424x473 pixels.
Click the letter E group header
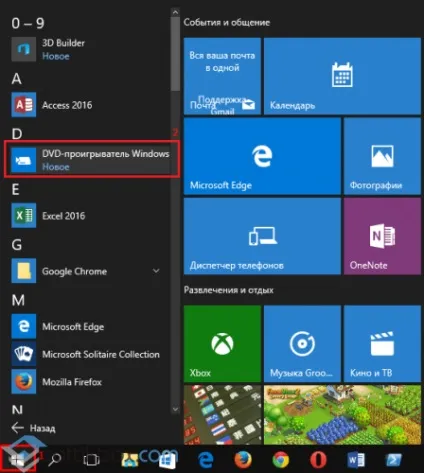tap(15, 189)
